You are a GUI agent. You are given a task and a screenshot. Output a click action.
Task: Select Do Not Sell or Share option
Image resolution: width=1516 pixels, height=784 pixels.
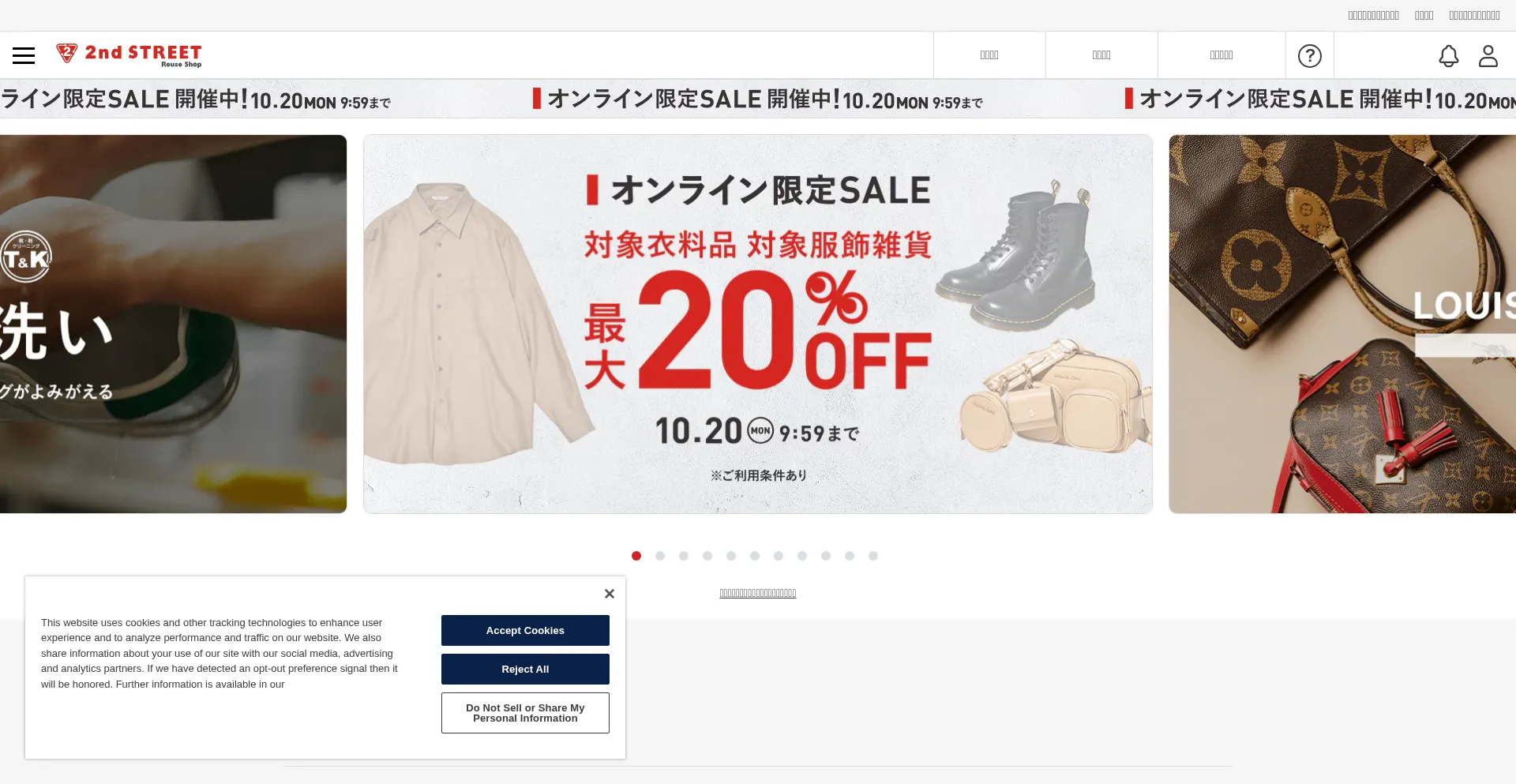[525, 713]
